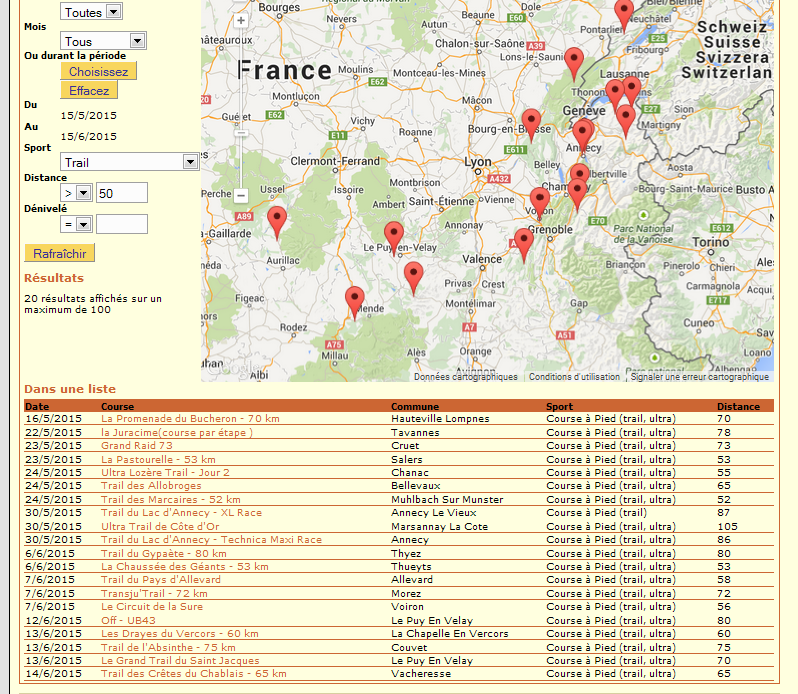Expand the Mois dropdown showing Tous
Image resolution: width=798 pixels, height=694 pixels.
(x=103, y=41)
